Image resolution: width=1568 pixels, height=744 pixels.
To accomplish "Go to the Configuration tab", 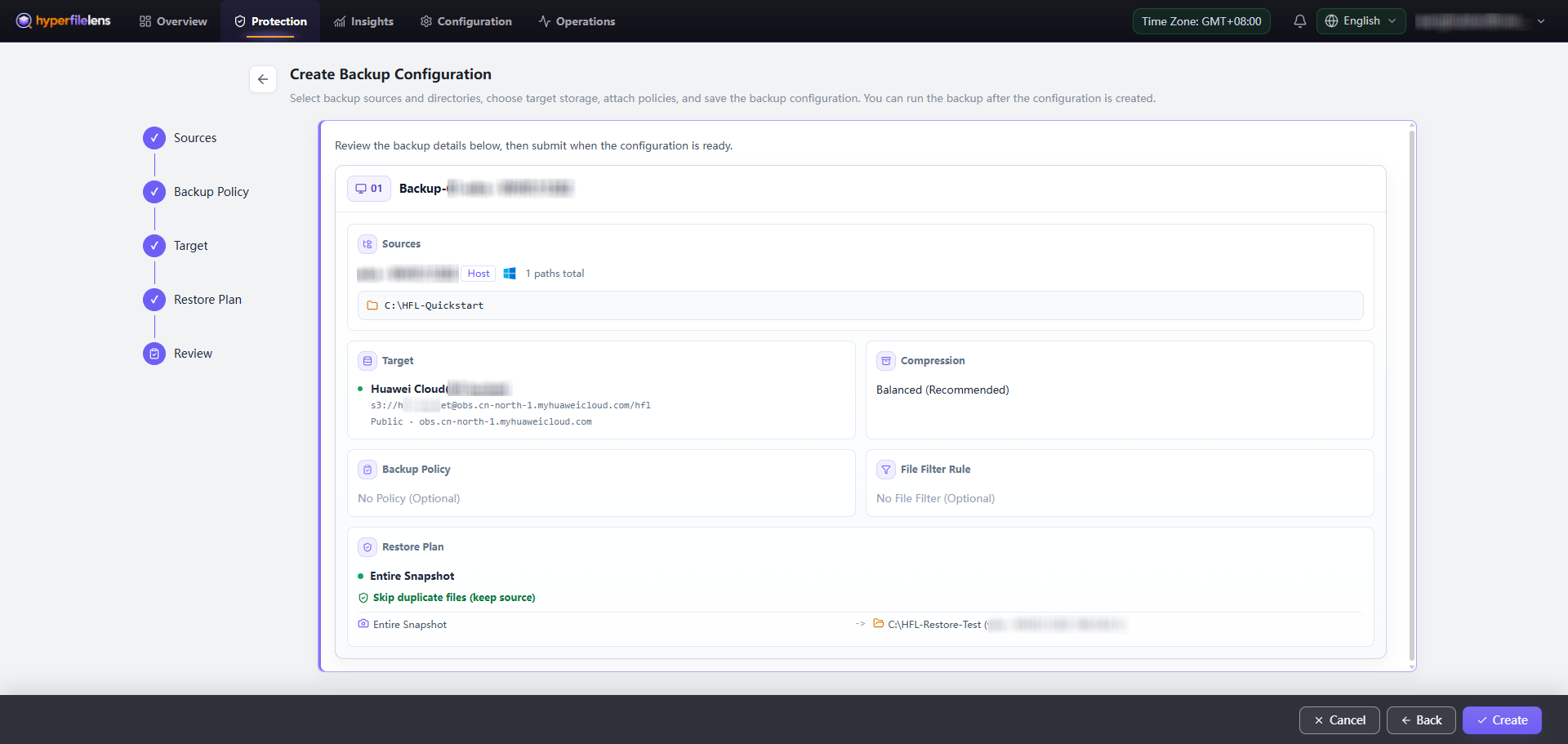I will [x=465, y=21].
